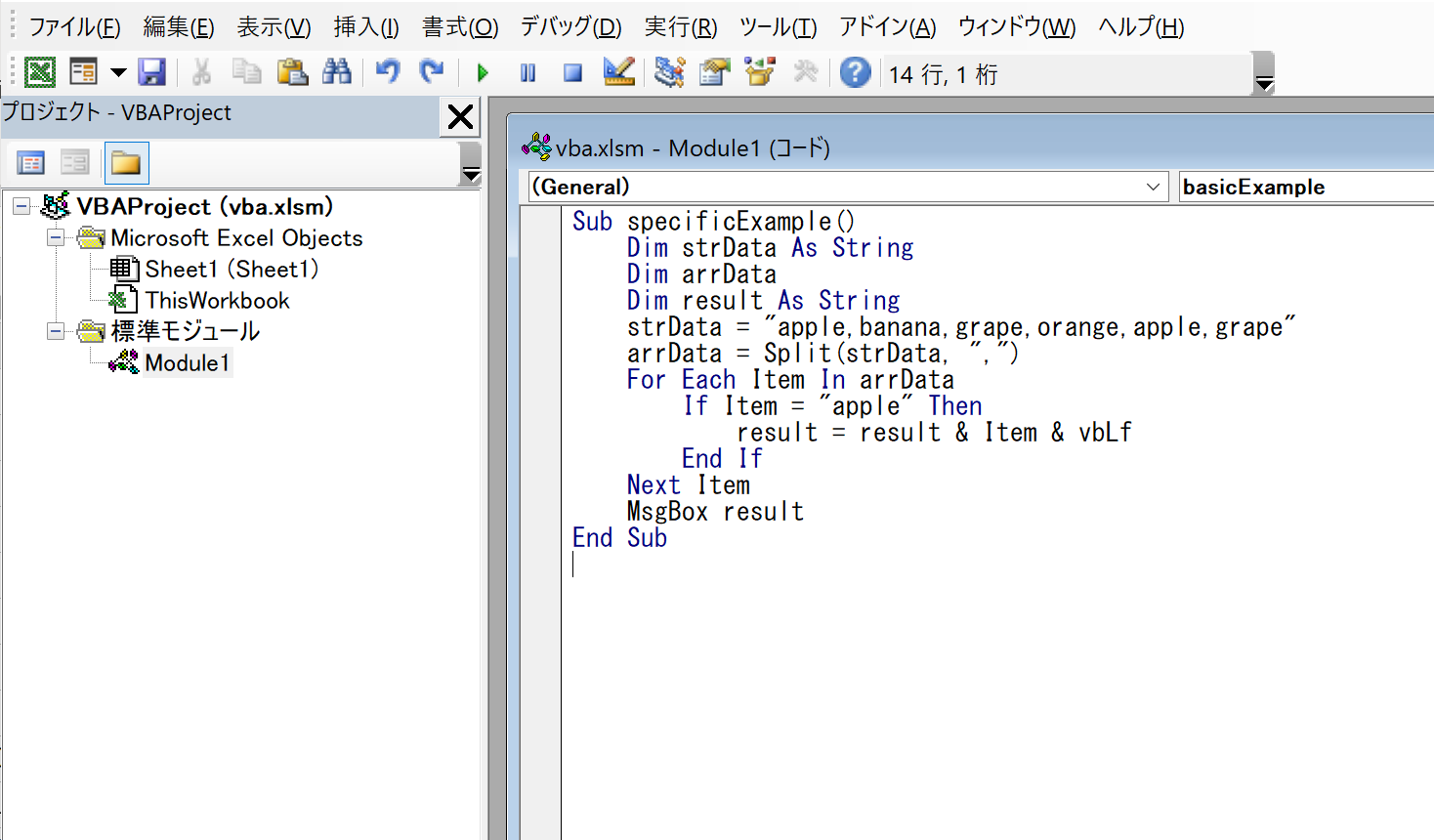Screen dimensions: 1434x840
Task: Click the Next Item code line
Action: pos(689,484)
